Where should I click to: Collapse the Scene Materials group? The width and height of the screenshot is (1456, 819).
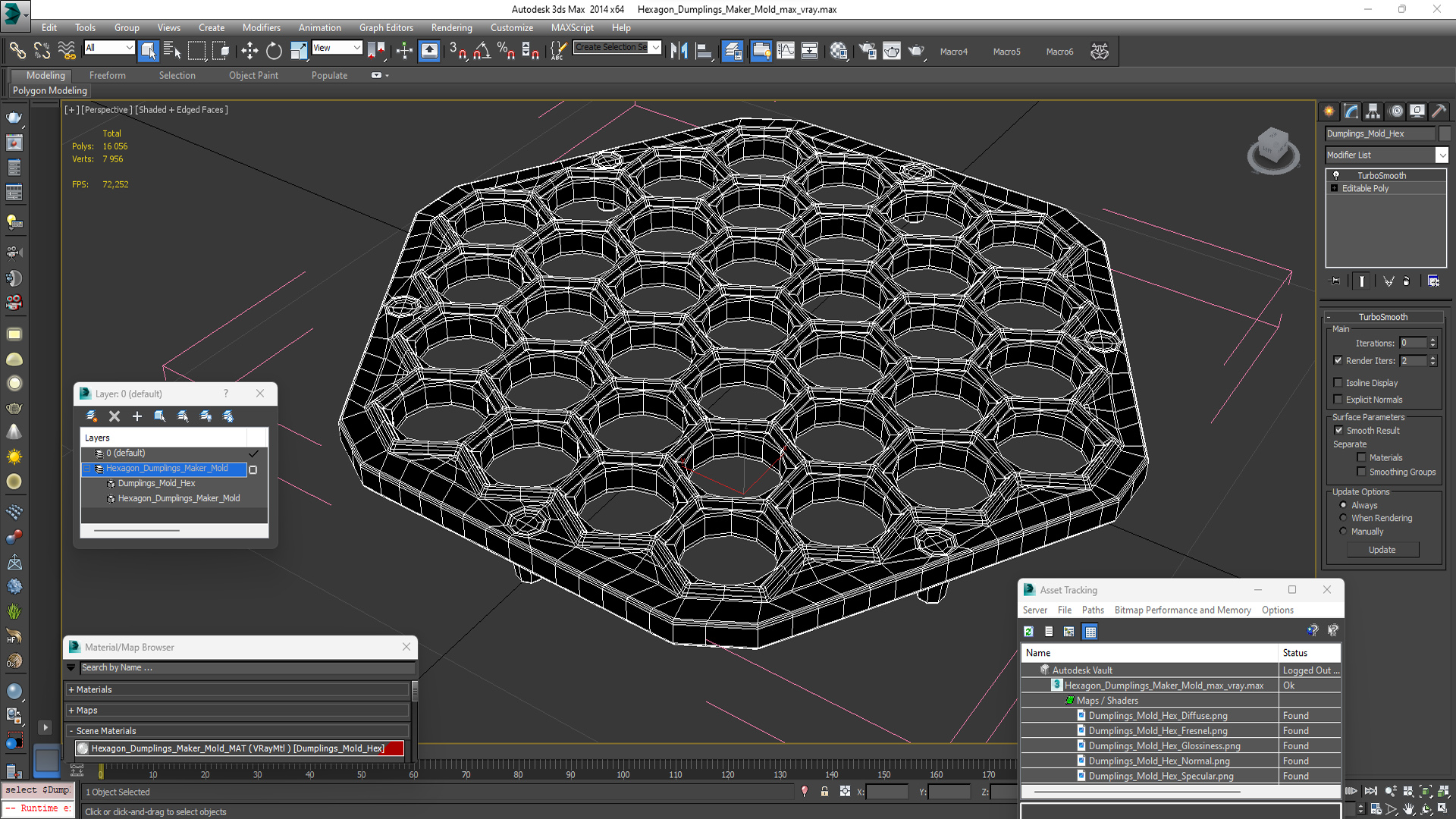(x=71, y=731)
